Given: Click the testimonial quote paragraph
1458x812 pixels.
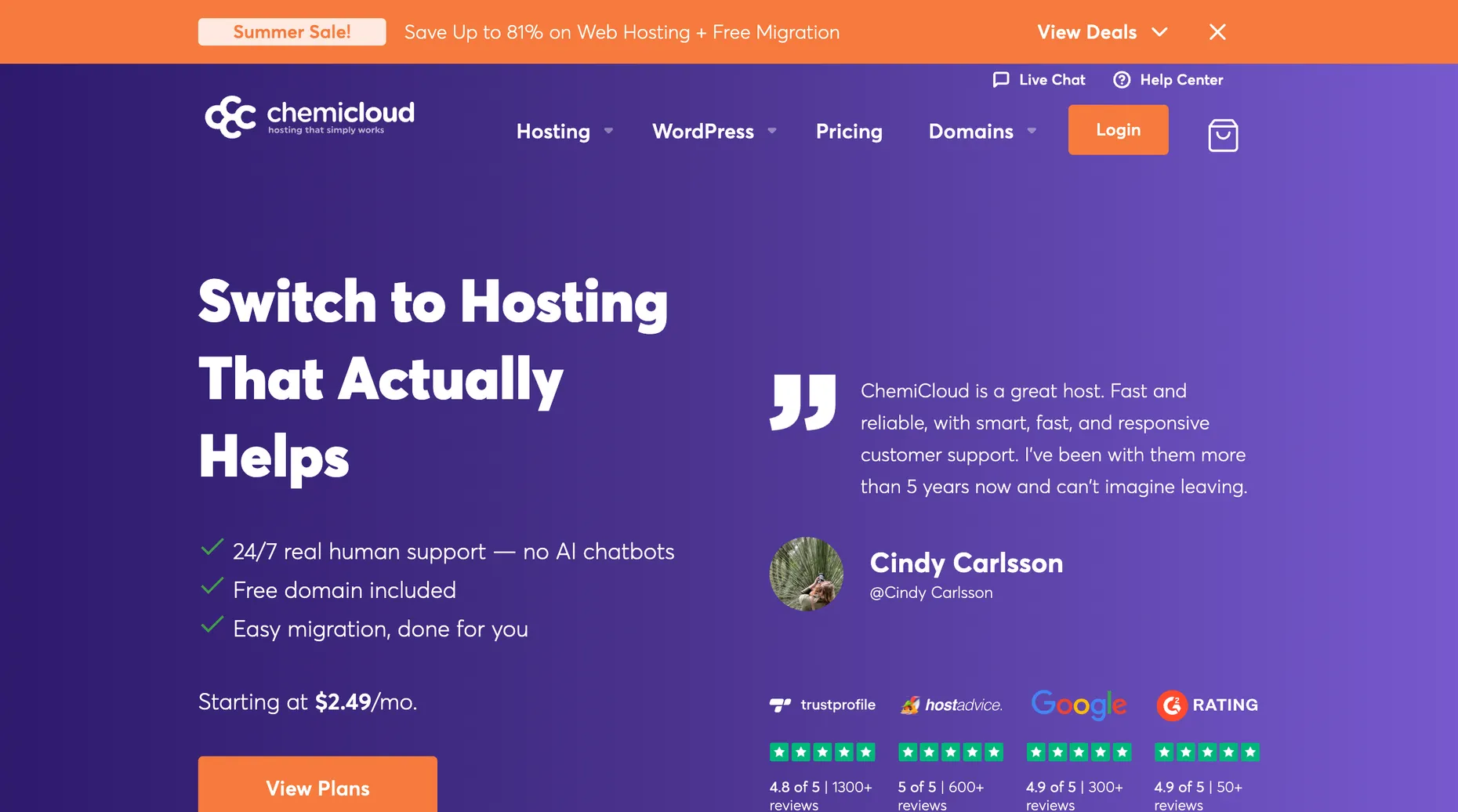Looking at the screenshot, I should point(1054,439).
